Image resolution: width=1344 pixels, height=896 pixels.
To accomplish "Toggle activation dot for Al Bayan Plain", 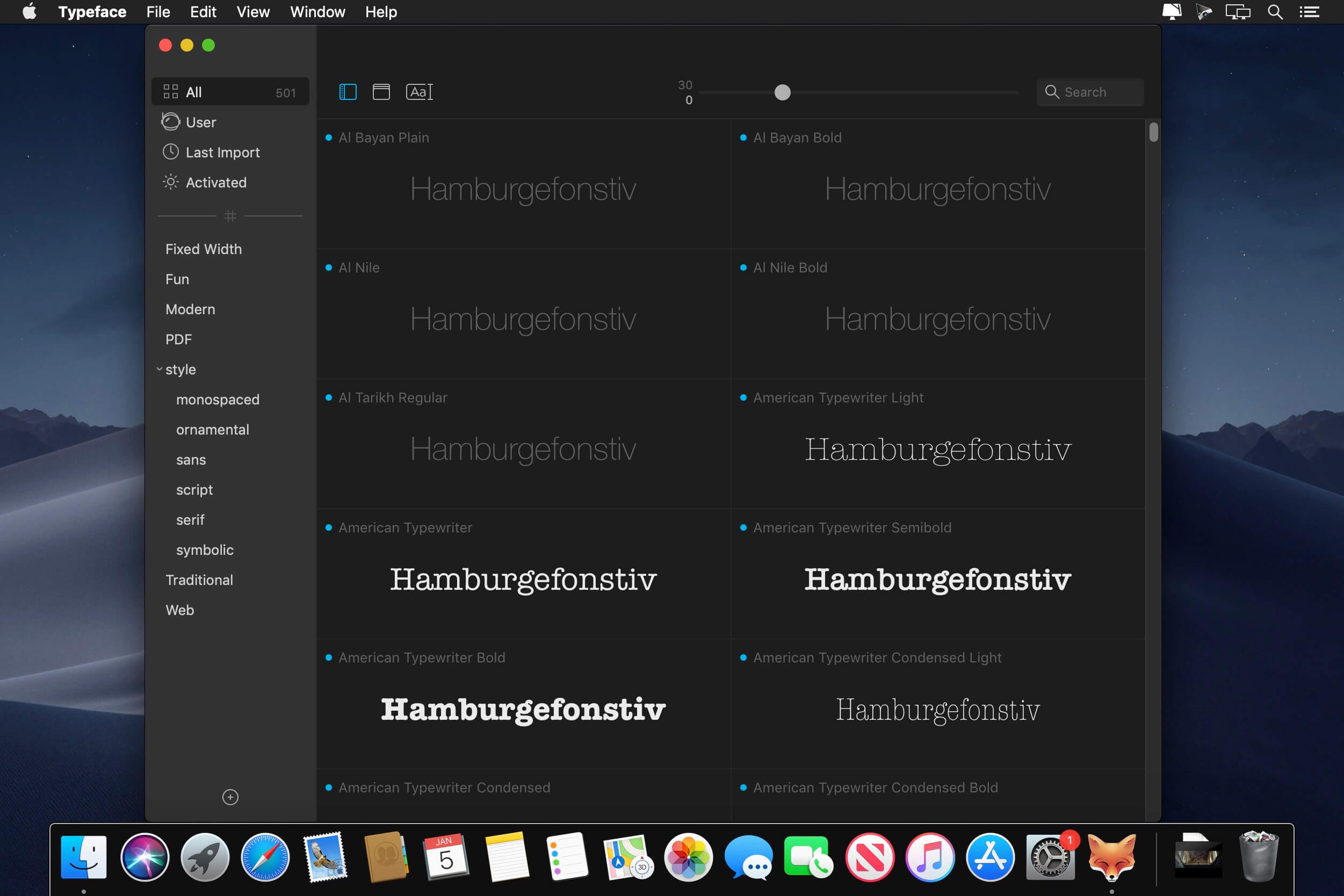I will tap(329, 138).
